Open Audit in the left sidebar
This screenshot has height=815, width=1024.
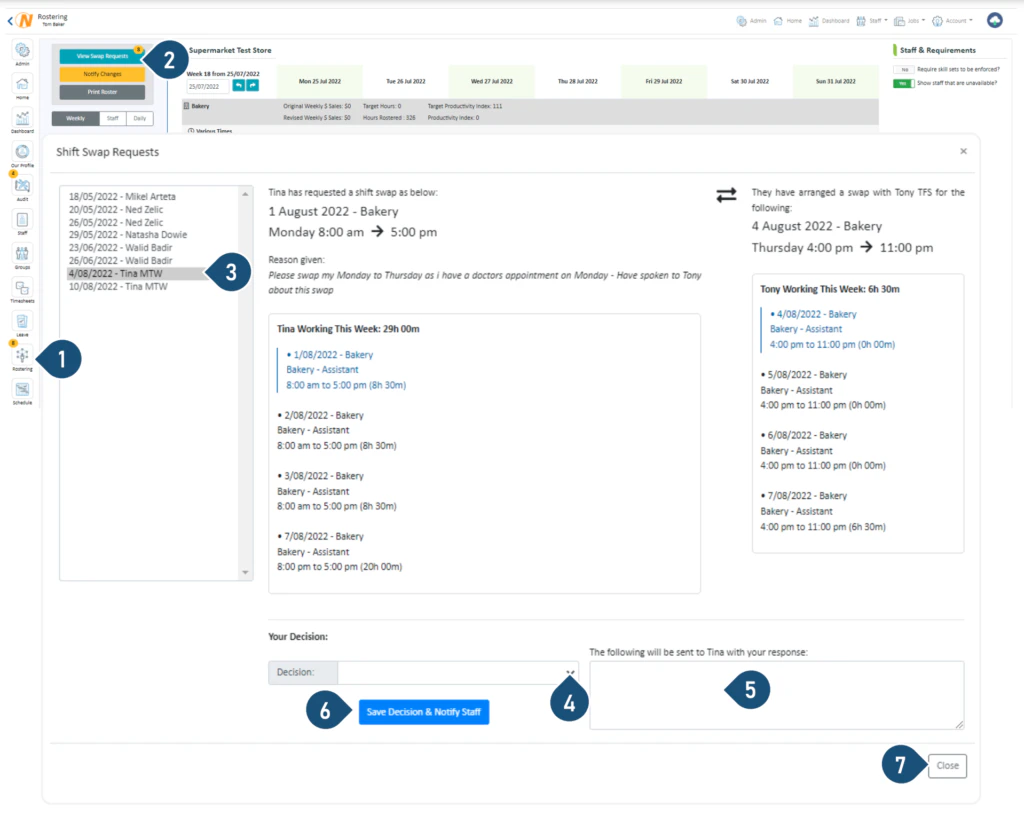point(22,189)
